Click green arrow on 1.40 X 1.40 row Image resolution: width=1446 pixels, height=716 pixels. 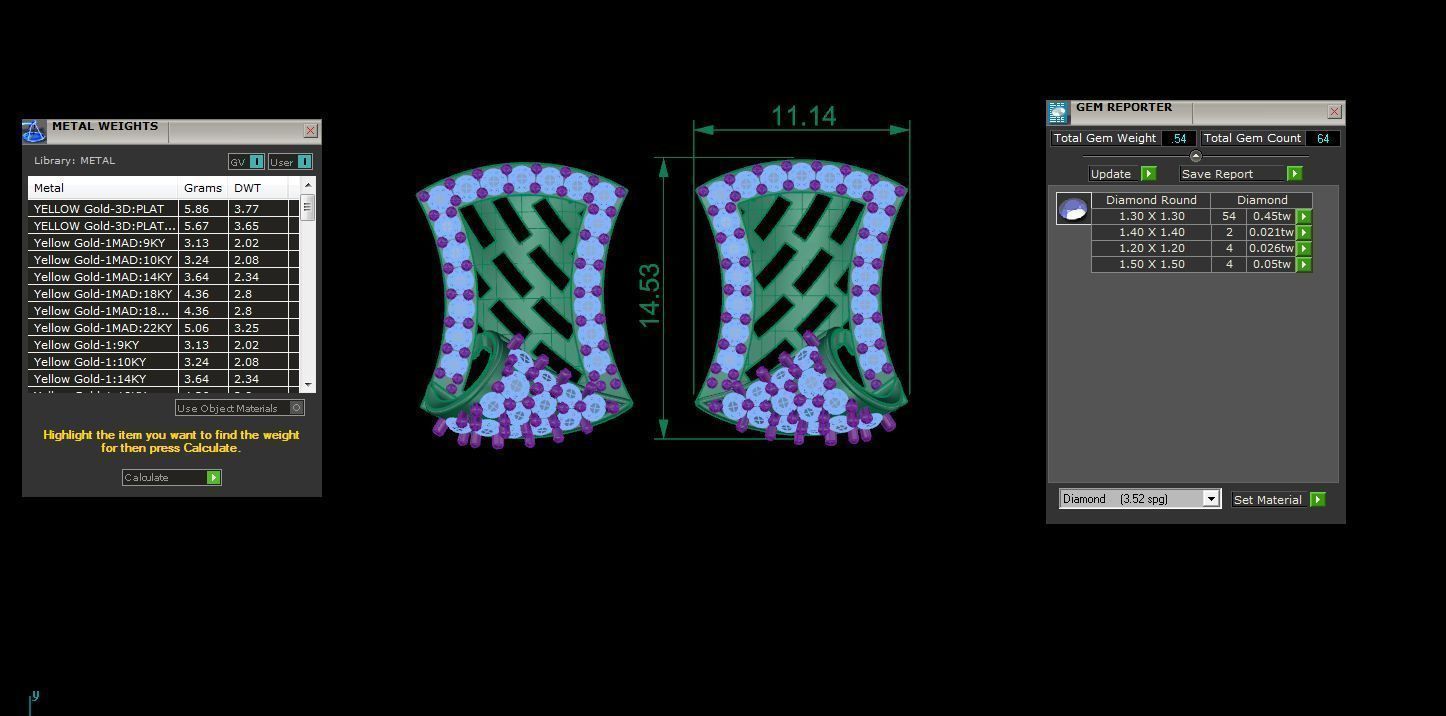pos(1303,232)
